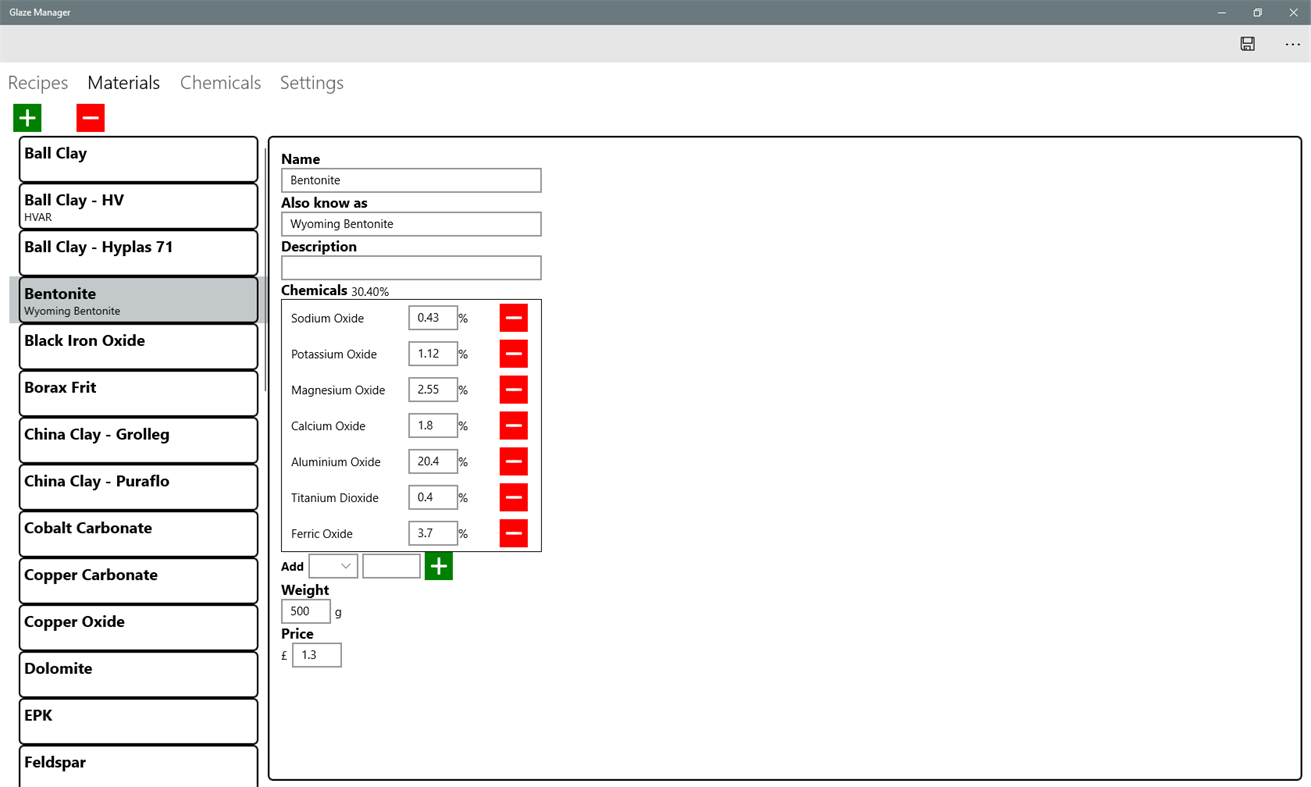
Task: Switch to the Recipes tab
Action: coord(37,82)
